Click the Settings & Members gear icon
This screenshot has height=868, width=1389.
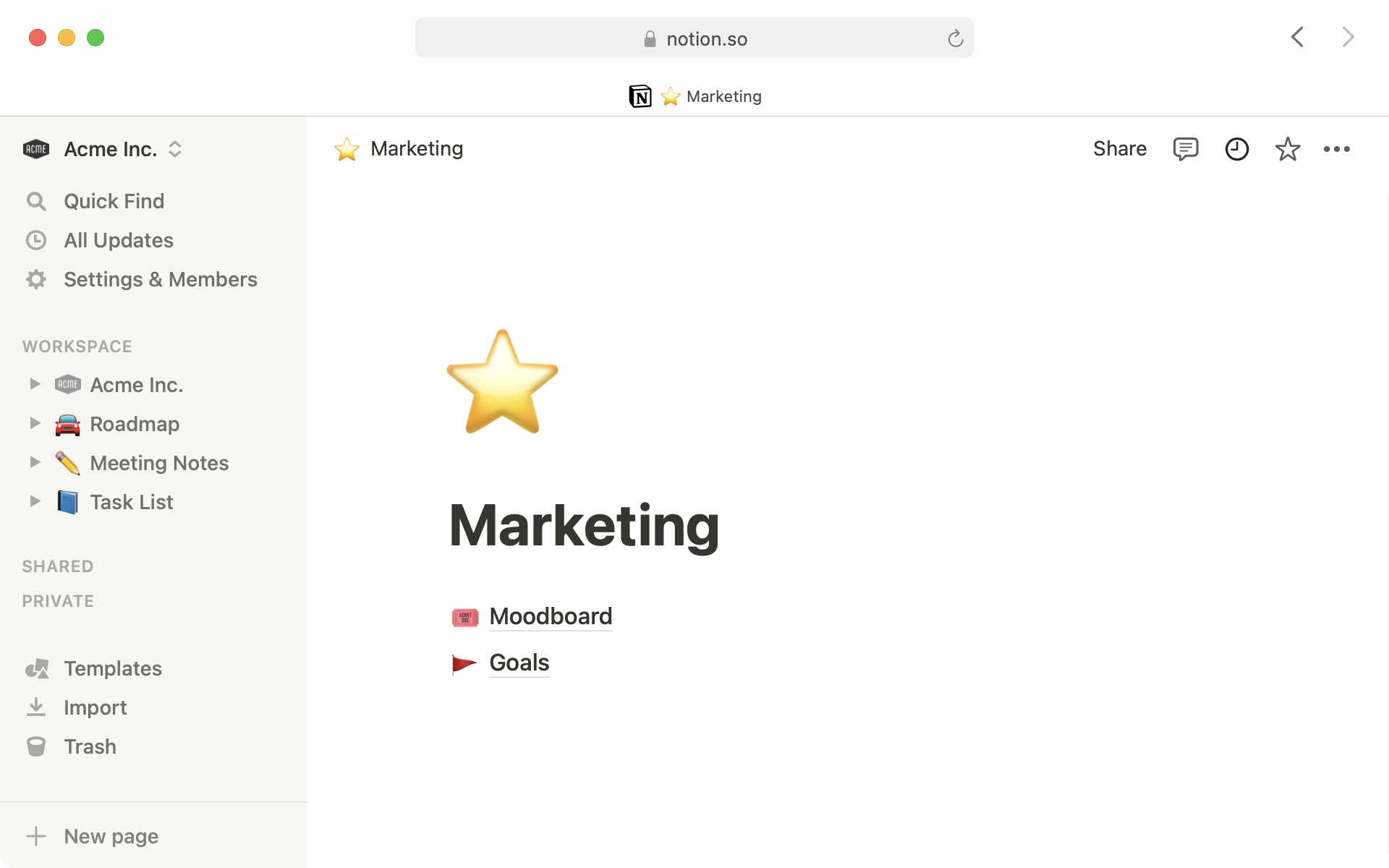click(36, 278)
